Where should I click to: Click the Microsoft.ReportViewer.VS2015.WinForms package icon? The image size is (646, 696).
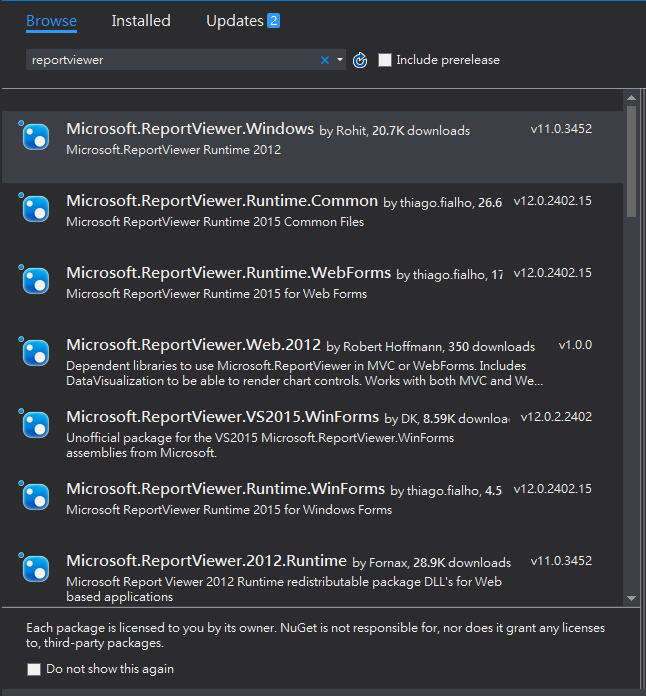coord(36,424)
